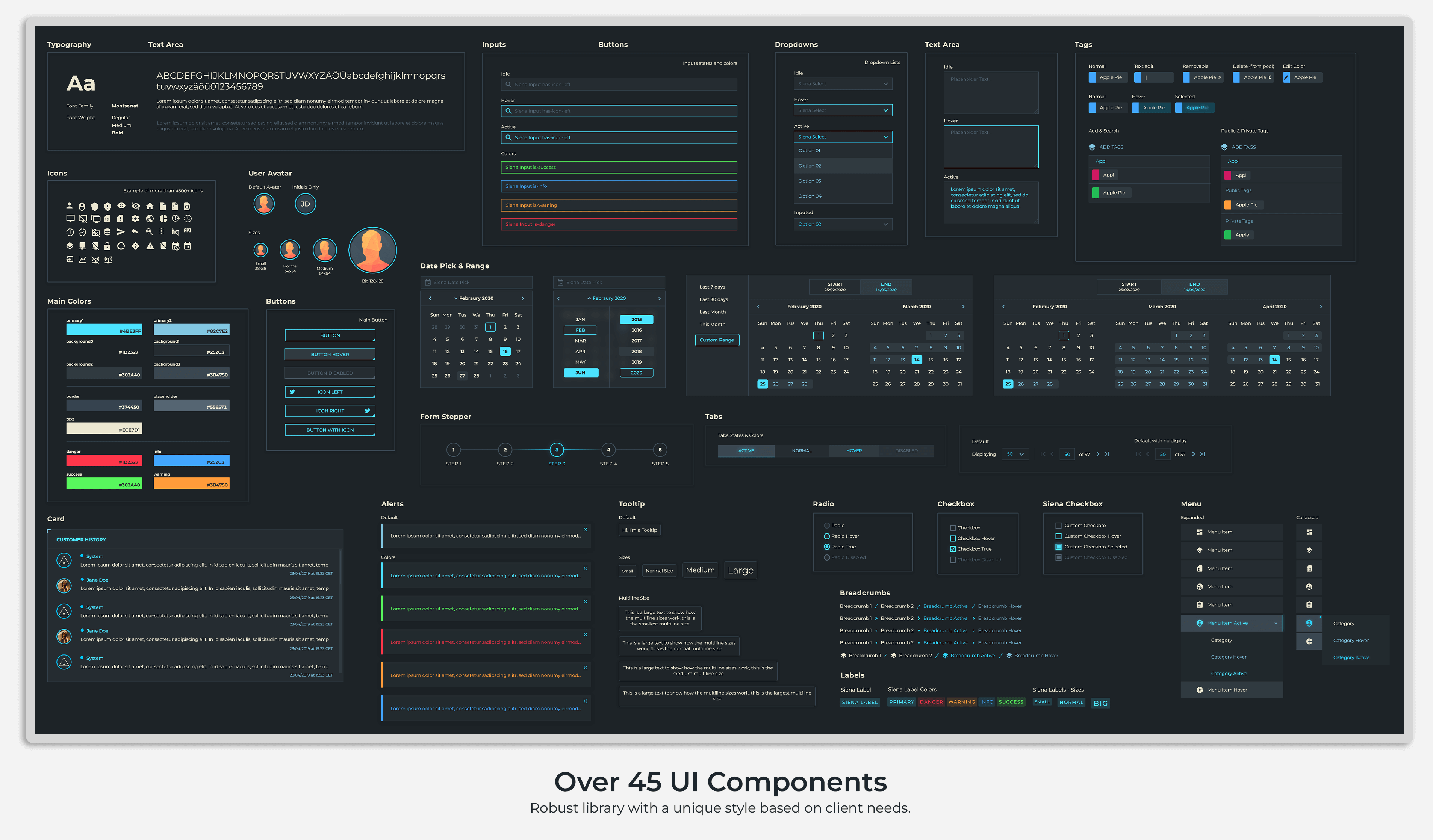Choose the Last 30 days range

(x=714, y=300)
